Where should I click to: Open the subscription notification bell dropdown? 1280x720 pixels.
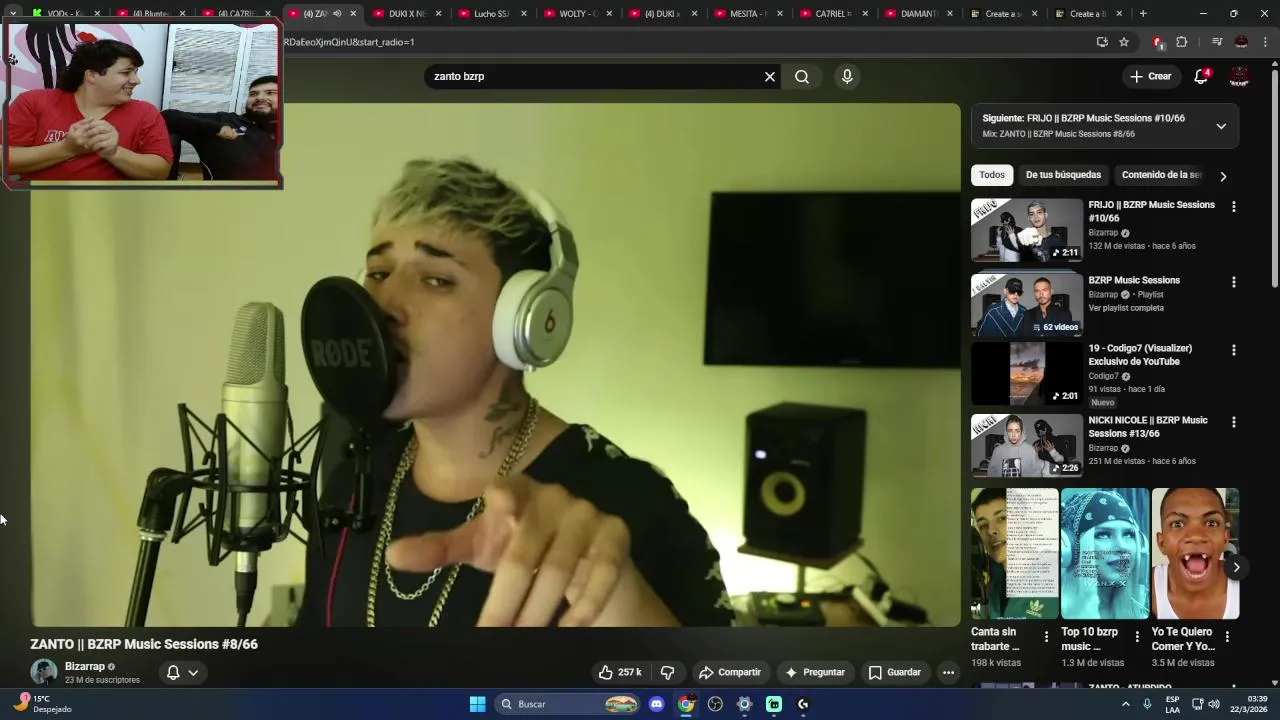183,673
